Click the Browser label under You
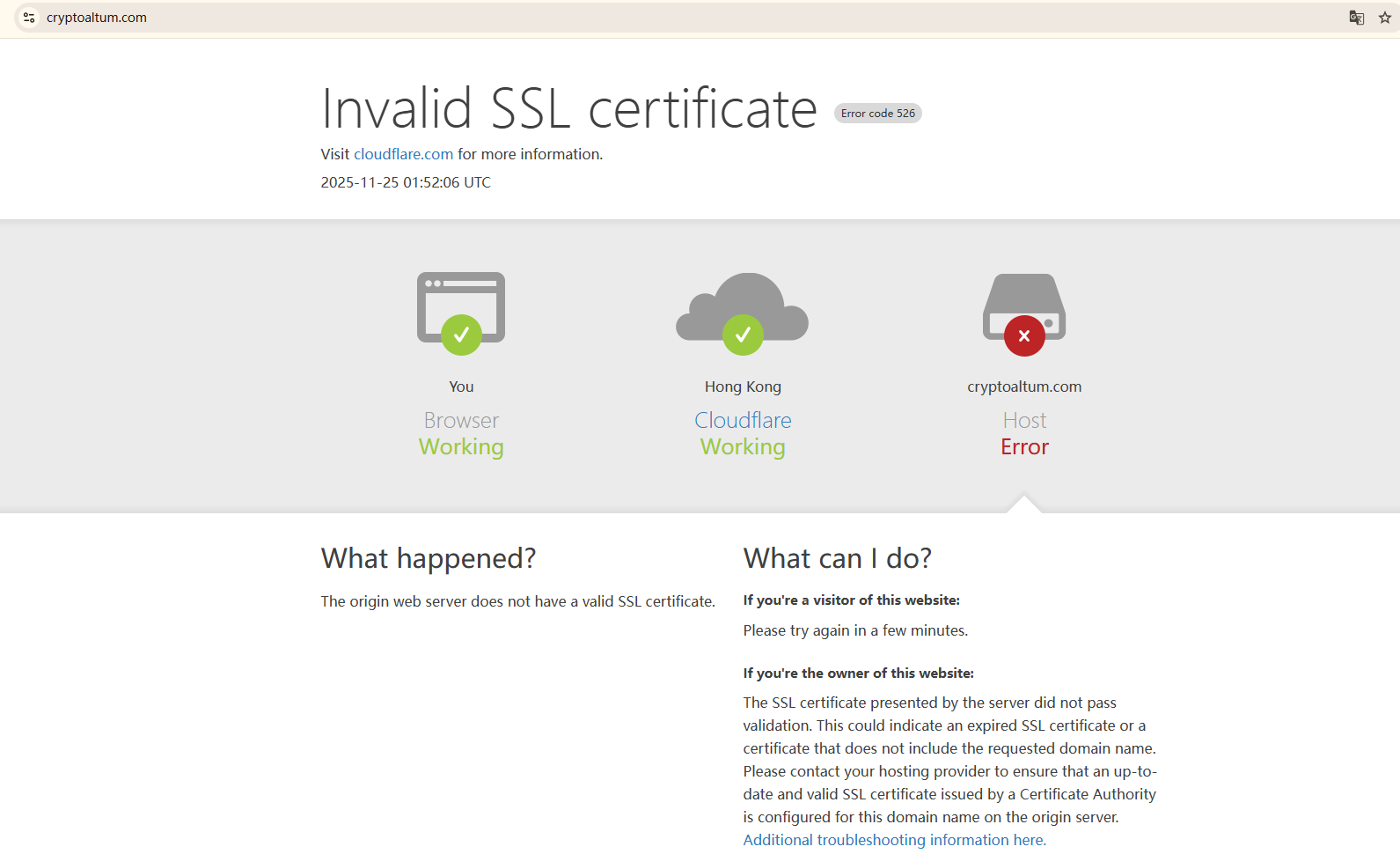Image resolution: width=1400 pixels, height=854 pixels. point(461,420)
